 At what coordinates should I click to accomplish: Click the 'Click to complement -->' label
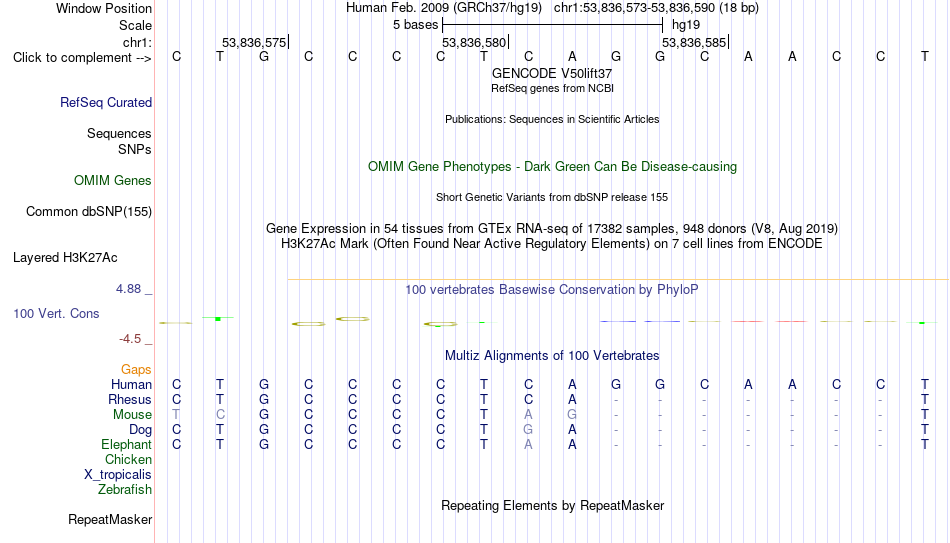82,58
